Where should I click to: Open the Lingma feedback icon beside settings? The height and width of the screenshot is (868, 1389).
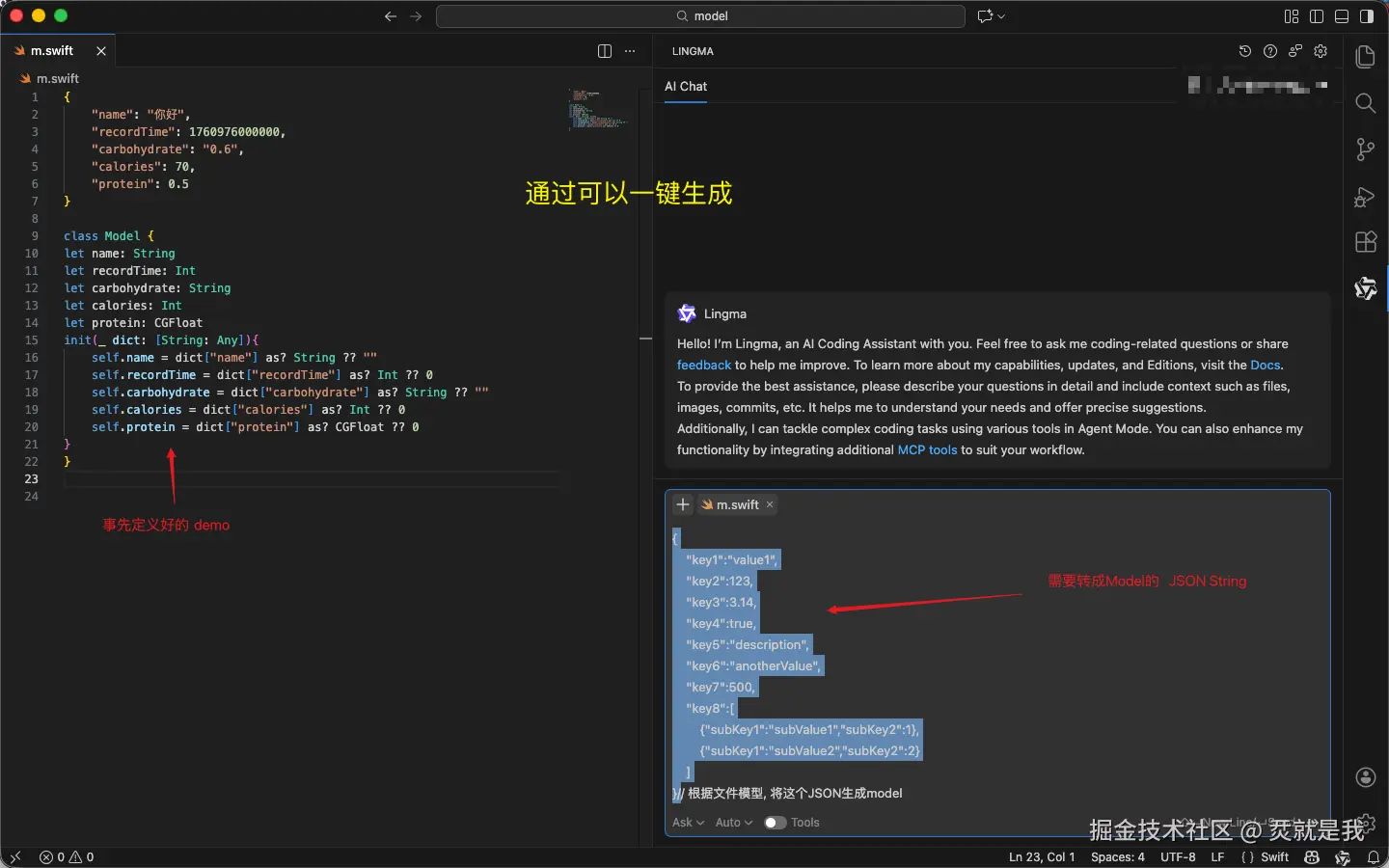(1295, 51)
